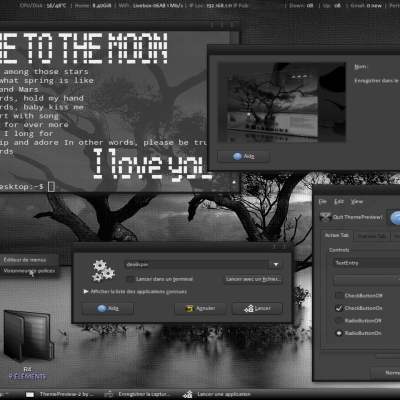Click the 9 ÉLÉMENTS label under R4
Image resolution: width=400 pixels, height=400 pixels.
coord(28,377)
